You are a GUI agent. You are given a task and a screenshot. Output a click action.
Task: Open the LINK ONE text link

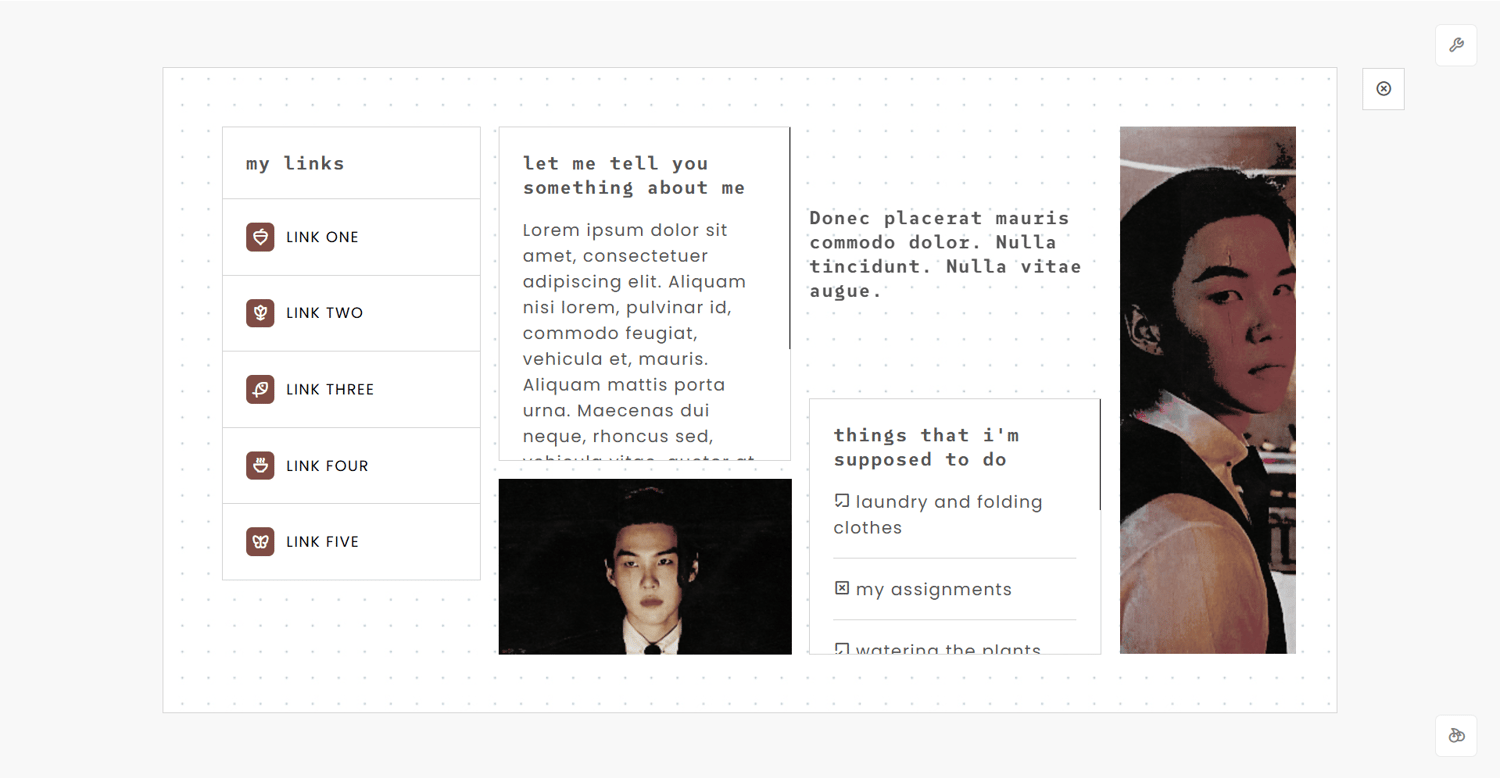pos(322,237)
